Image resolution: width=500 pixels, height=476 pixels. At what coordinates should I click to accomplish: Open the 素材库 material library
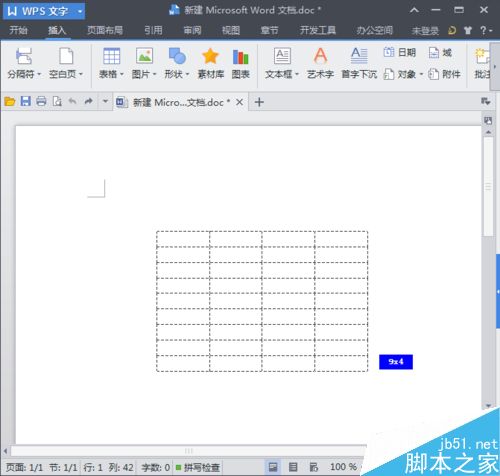point(210,63)
